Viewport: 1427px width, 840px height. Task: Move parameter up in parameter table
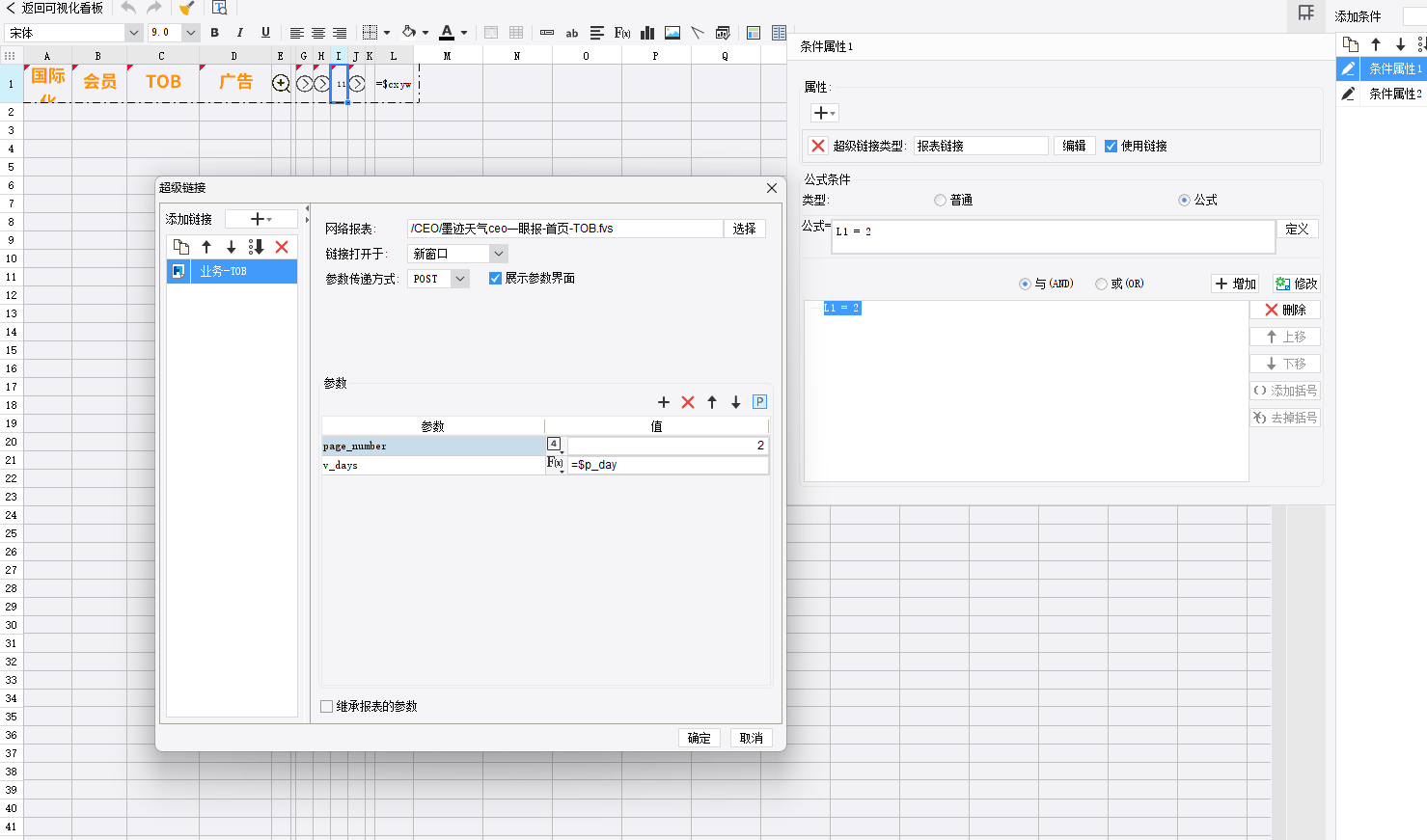pyautogui.click(x=712, y=402)
